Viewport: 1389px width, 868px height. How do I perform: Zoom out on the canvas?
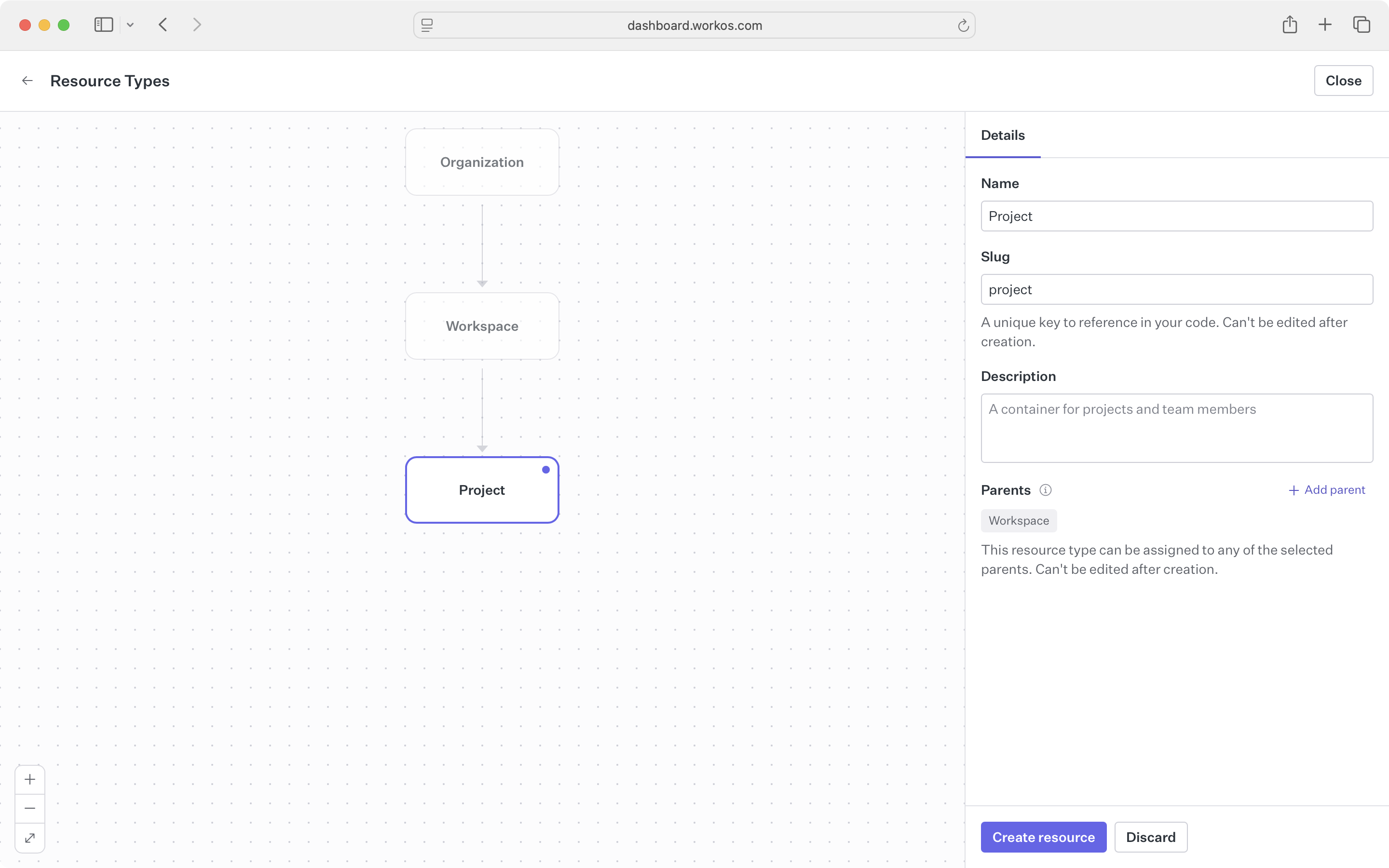(x=30, y=808)
